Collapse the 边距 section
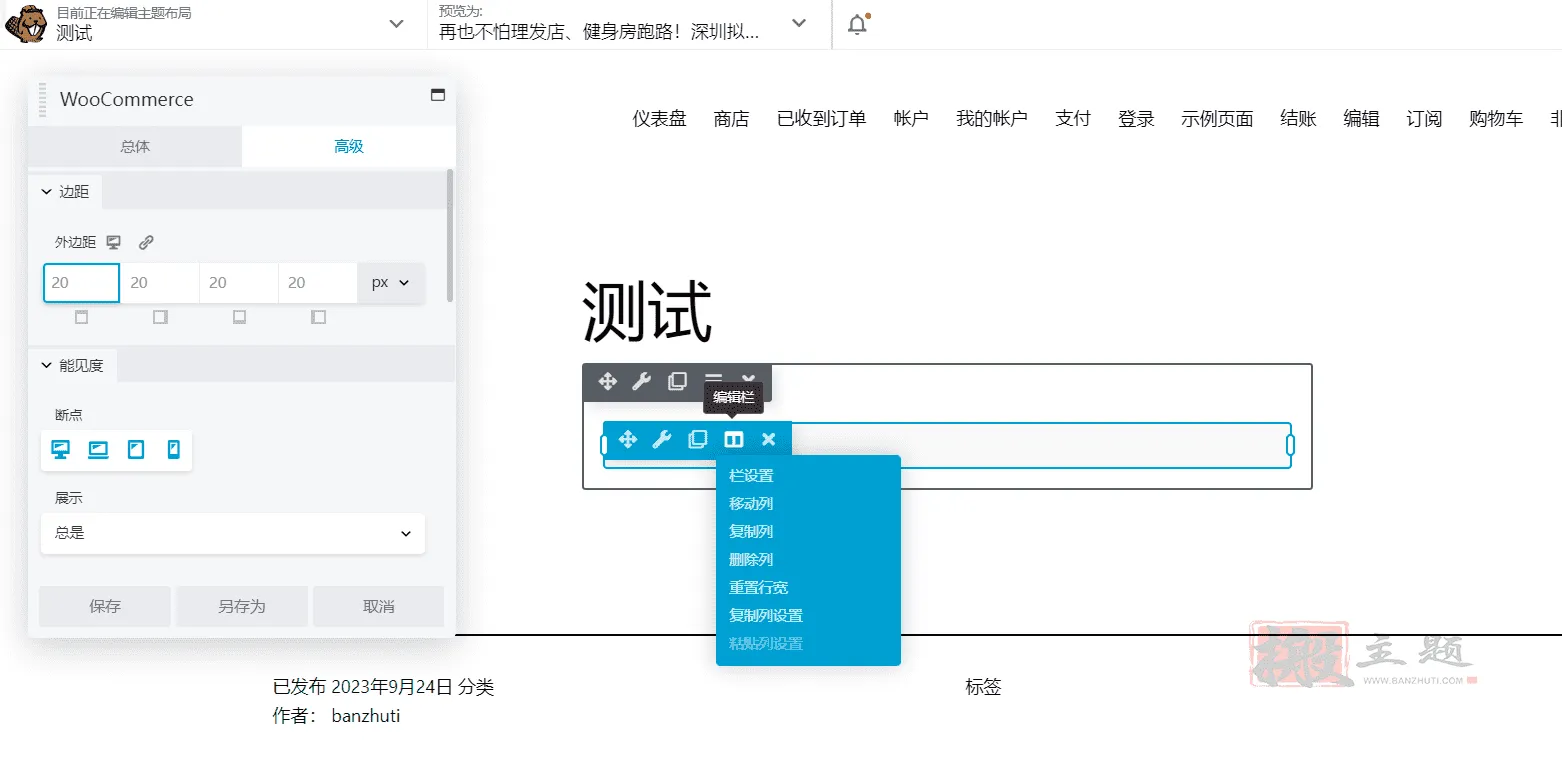This screenshot has width=1562, height=763. point(65,191)
